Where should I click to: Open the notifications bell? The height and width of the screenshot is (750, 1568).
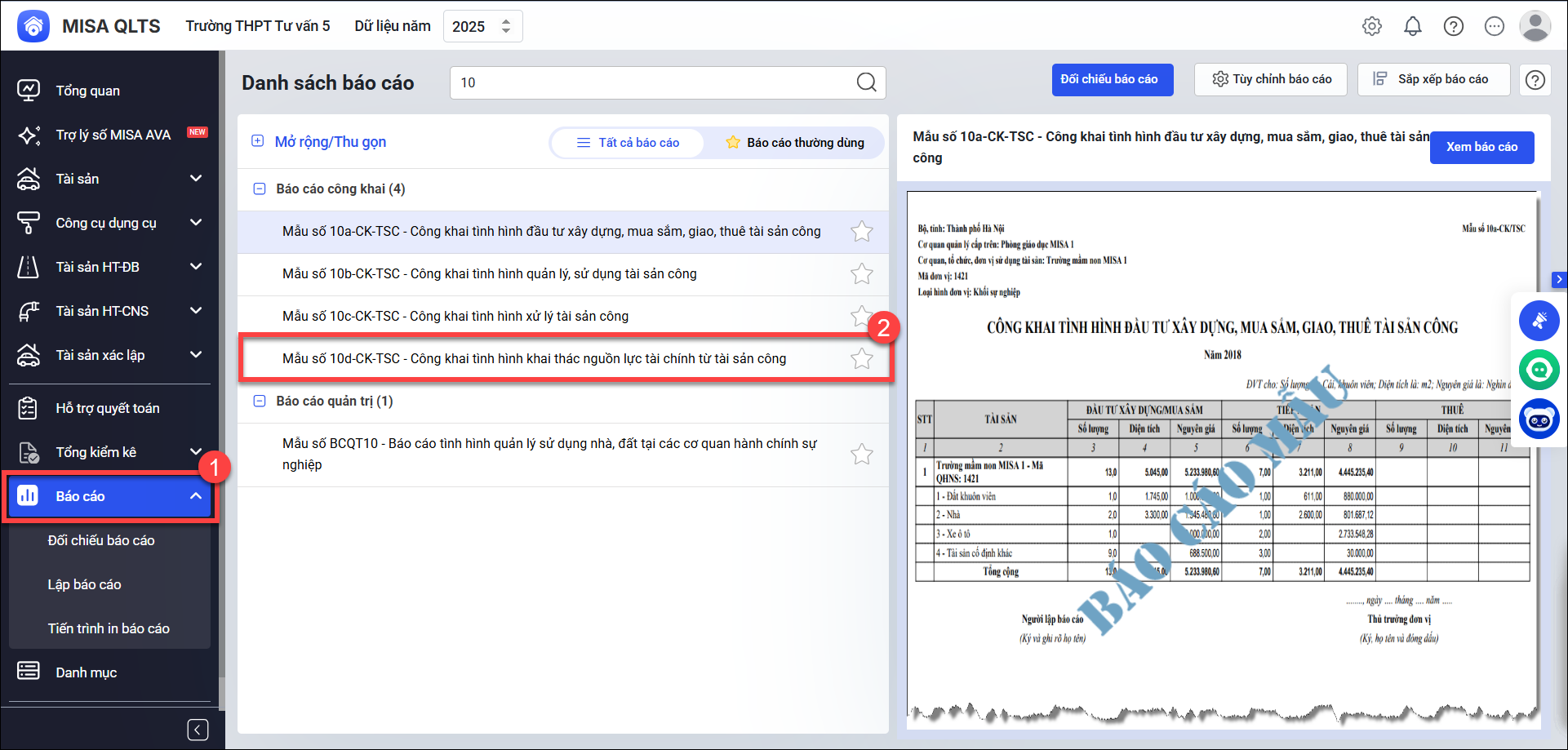(x=1413, y=26)
